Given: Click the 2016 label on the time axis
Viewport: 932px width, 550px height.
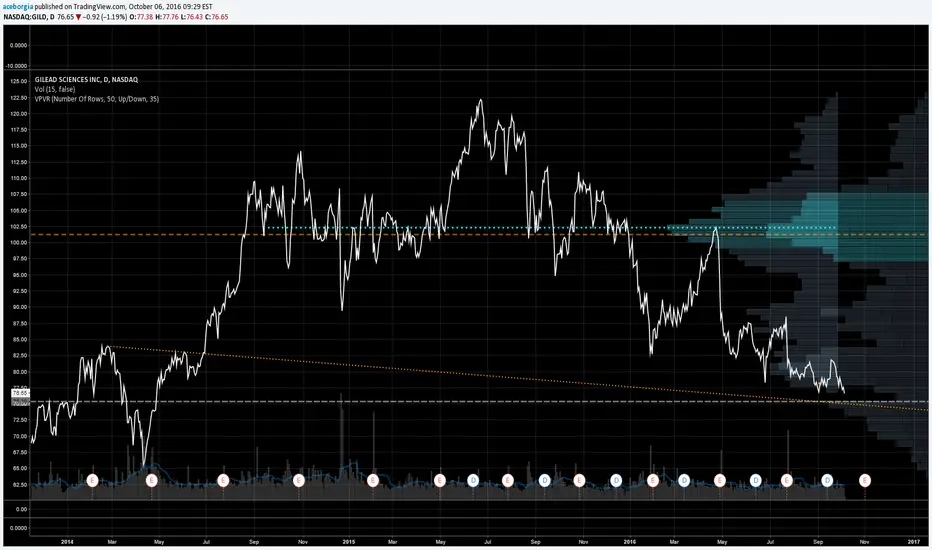Looking at the screenshot, I should 629,542.
